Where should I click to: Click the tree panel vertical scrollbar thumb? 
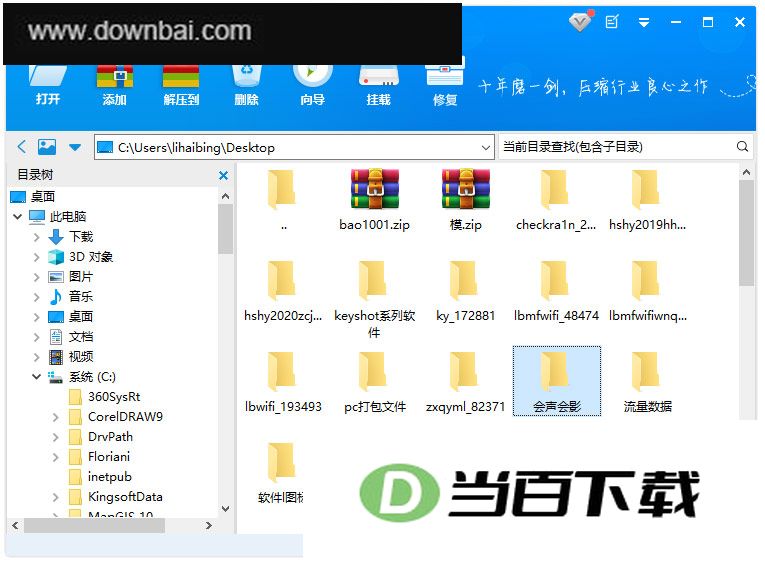(225, 229)
